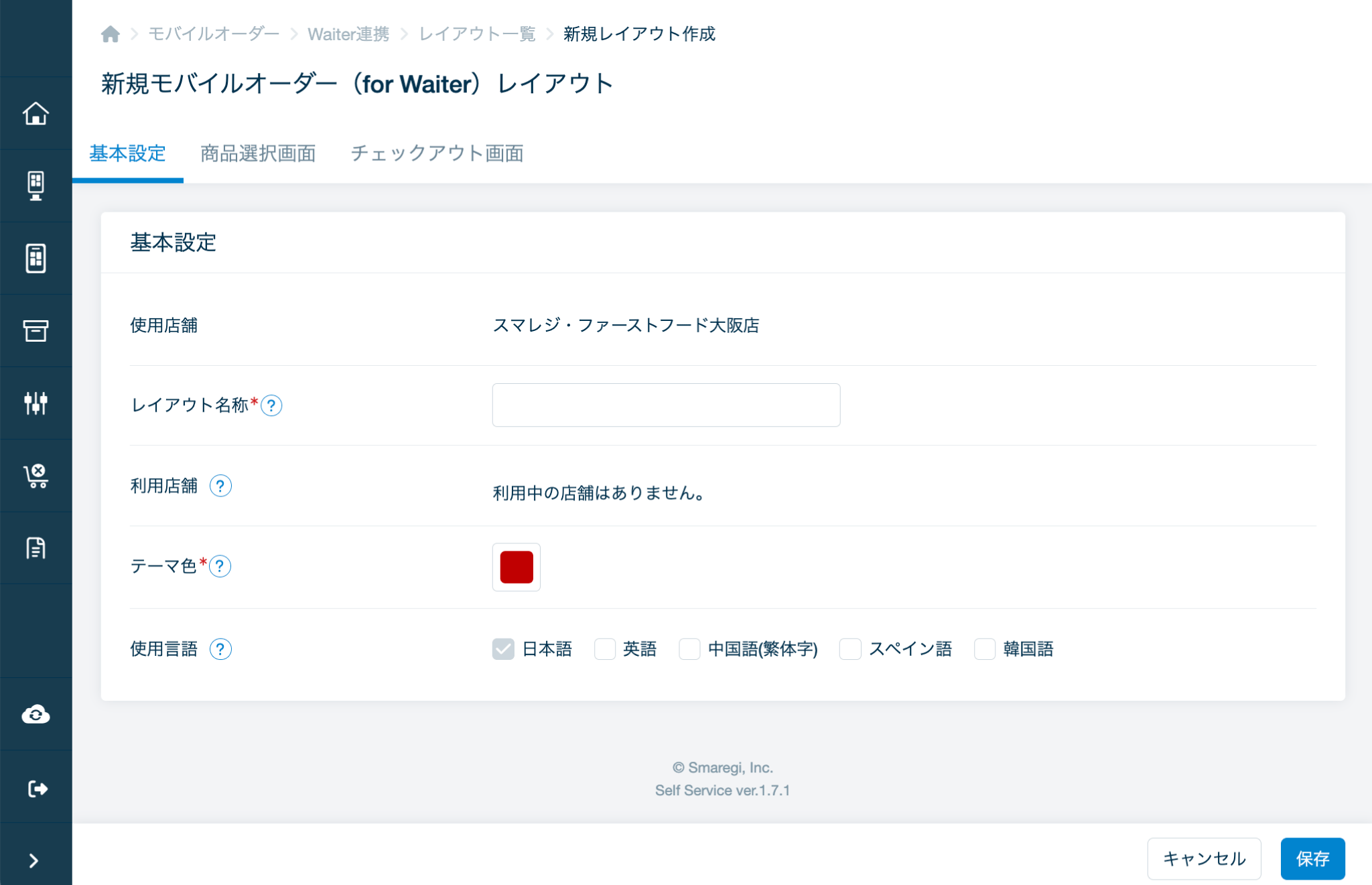Click the cloud sync sidebar icon
1372x885 pixels.
point(36,714)
